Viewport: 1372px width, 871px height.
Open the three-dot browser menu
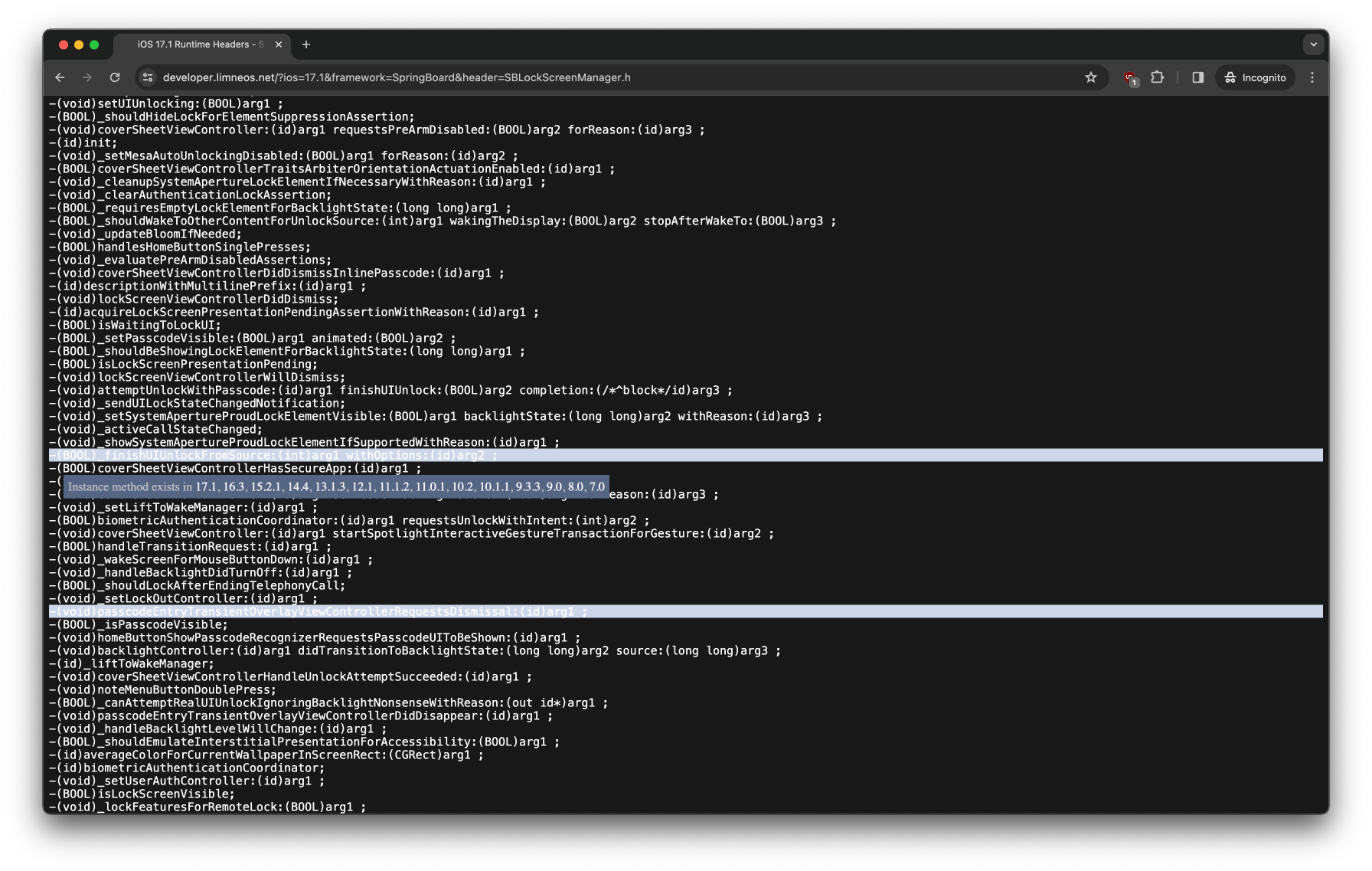click(x=1312, y=77)
